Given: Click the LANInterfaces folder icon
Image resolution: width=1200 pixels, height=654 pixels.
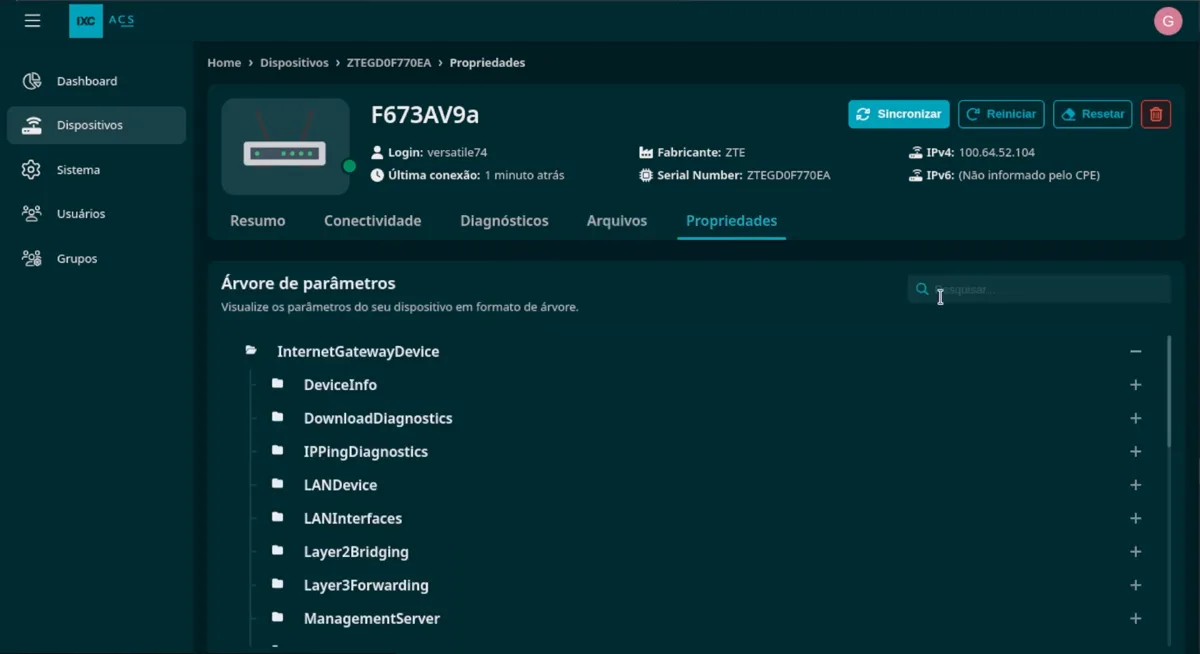Looking at the screenshot, I should pos(278,517).
